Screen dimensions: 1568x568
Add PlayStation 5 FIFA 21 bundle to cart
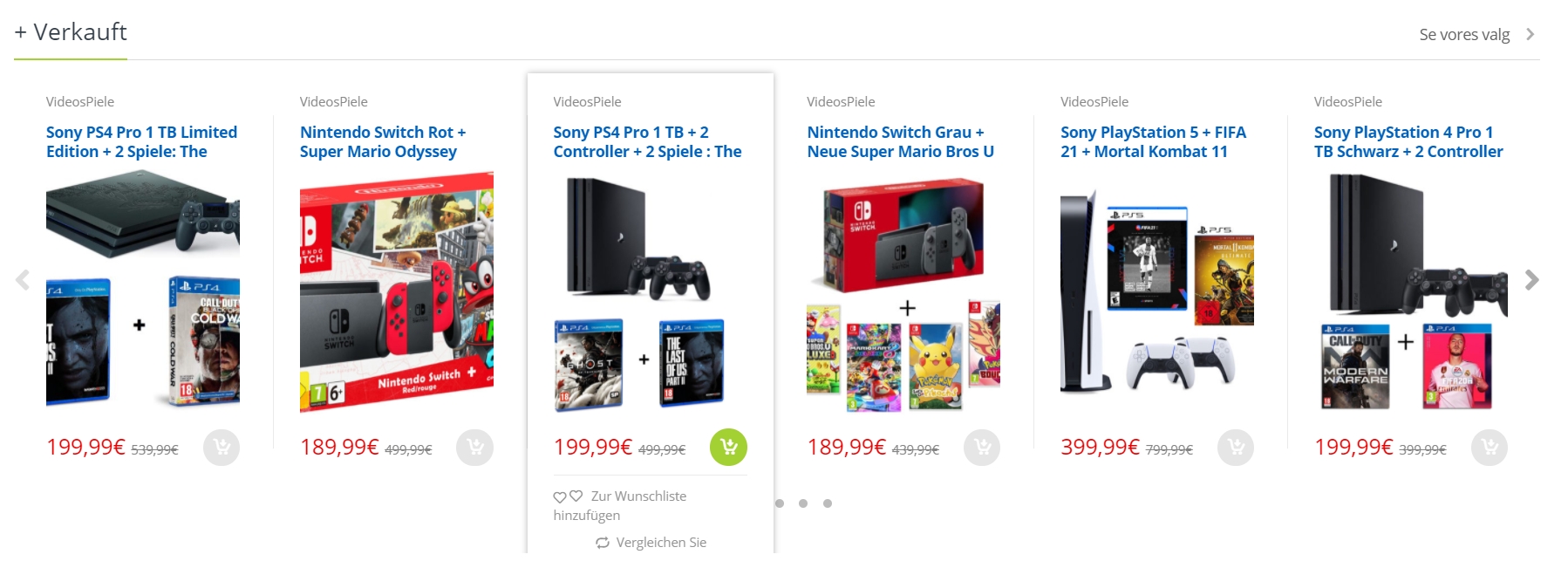pyautogui.click(x=1236, y=448)
